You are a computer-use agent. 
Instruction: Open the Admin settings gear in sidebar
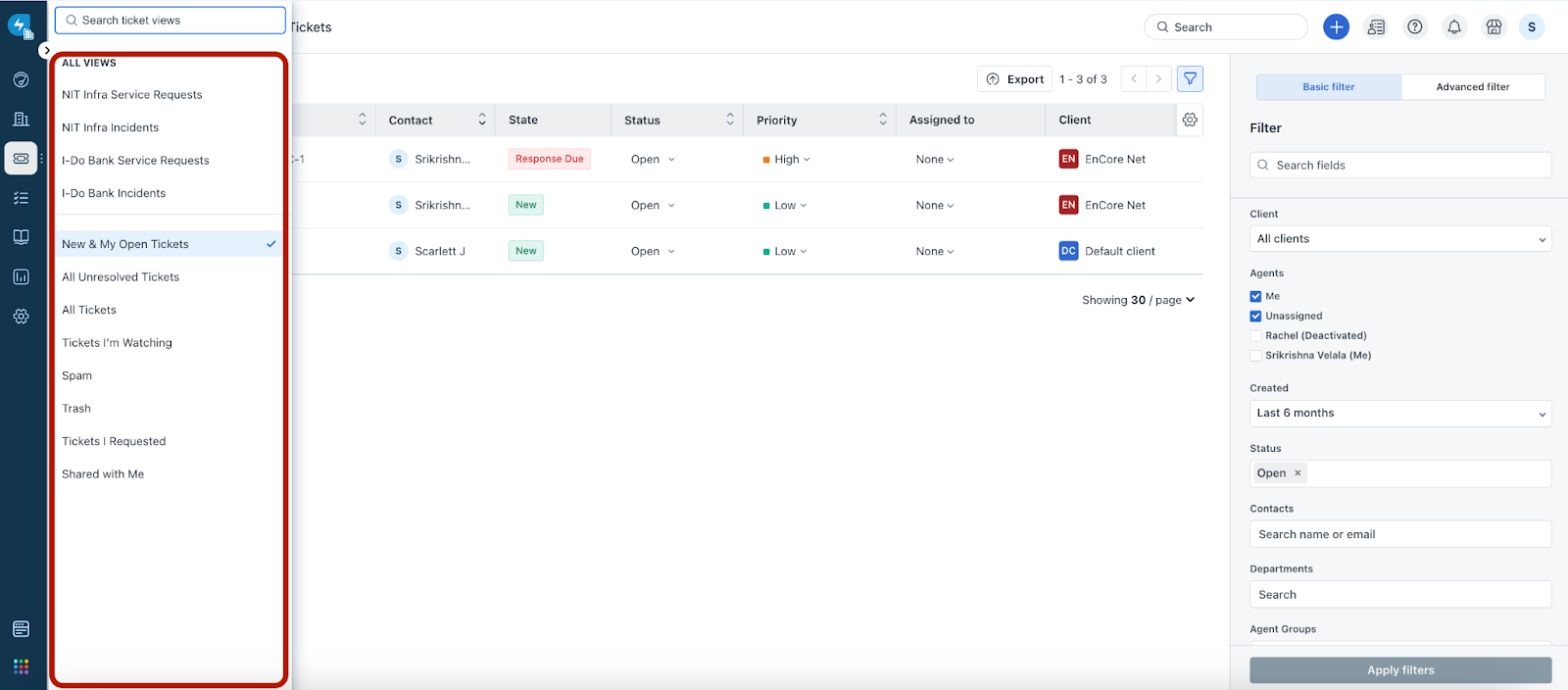(21, 317)
